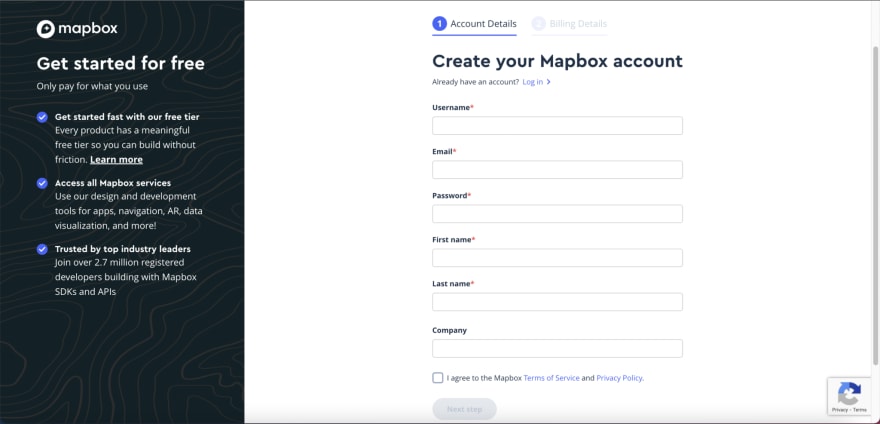Viewport: 880px width, 424px height.
Task: Open the Terms of Service link
Action: pos(551,378)
